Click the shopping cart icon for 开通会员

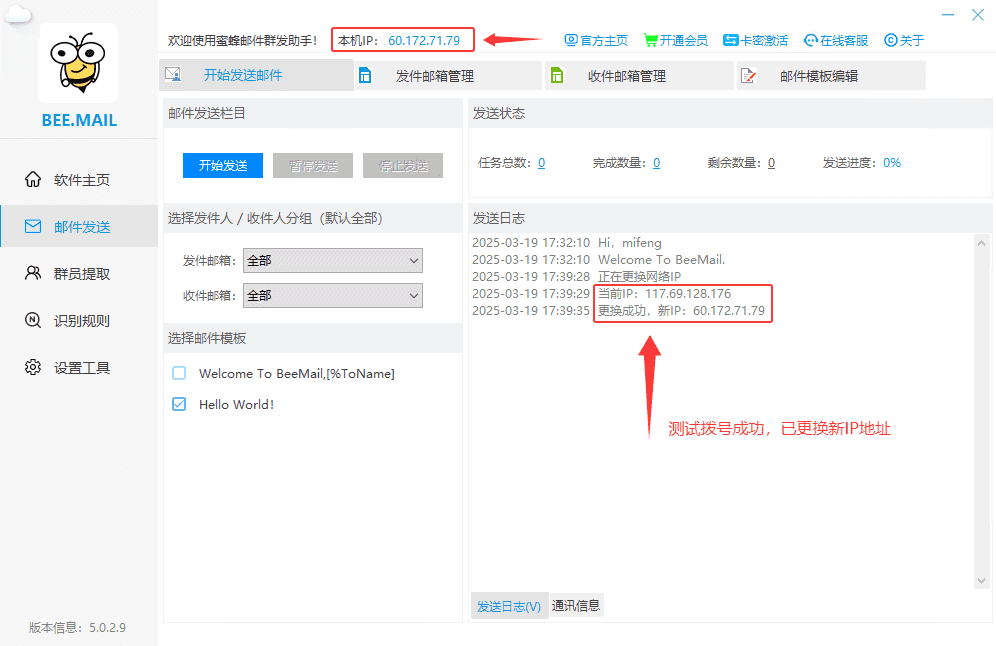coord(650,41)
